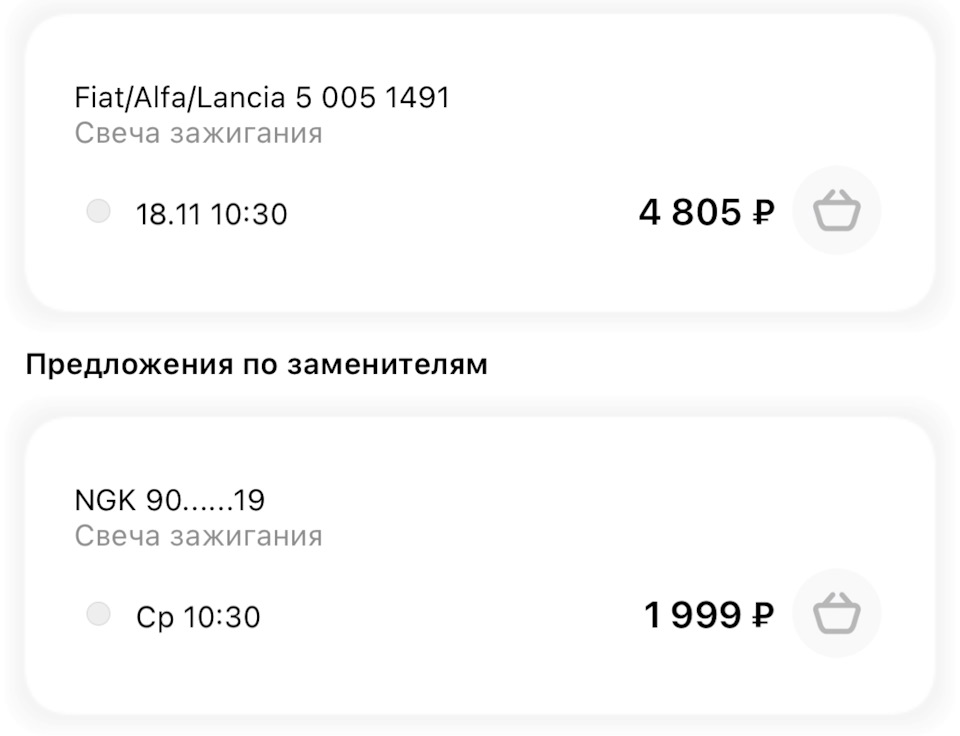This screenshot has width=960, height=736.
Task: Click the basket icon in the substitutes section
Action: pos(837,613)
